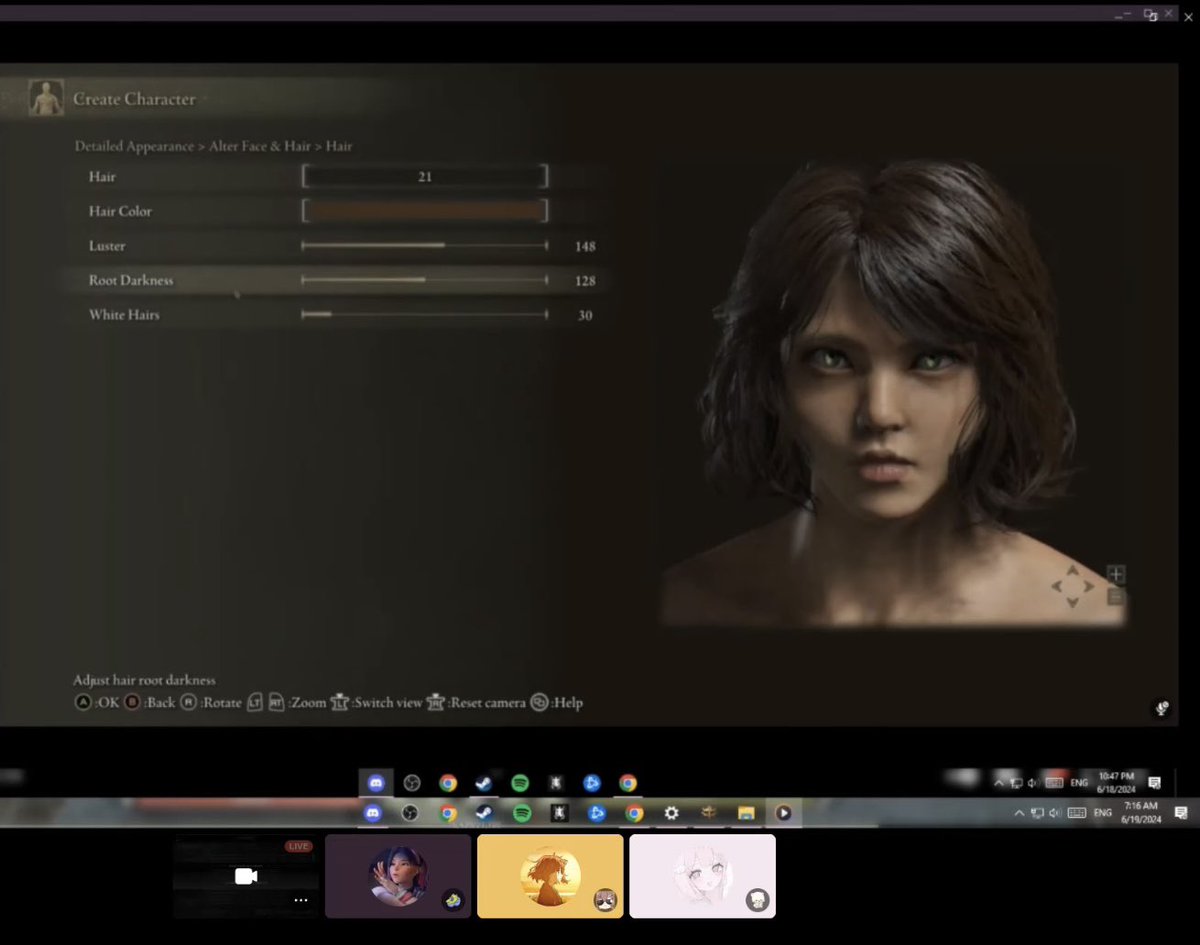
Task: Click the Luster value 148
Action: point(585,246)
